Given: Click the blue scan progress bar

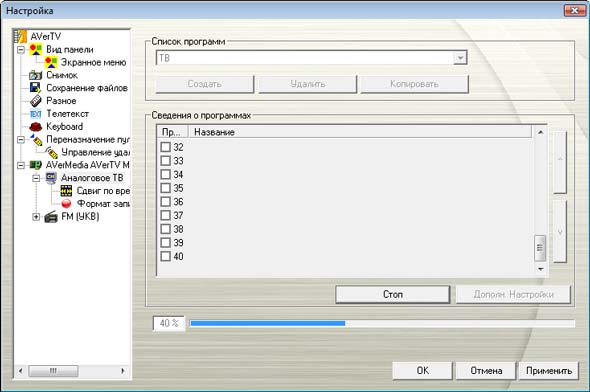Looking at the screenshot, I should (x=268, y=324).
